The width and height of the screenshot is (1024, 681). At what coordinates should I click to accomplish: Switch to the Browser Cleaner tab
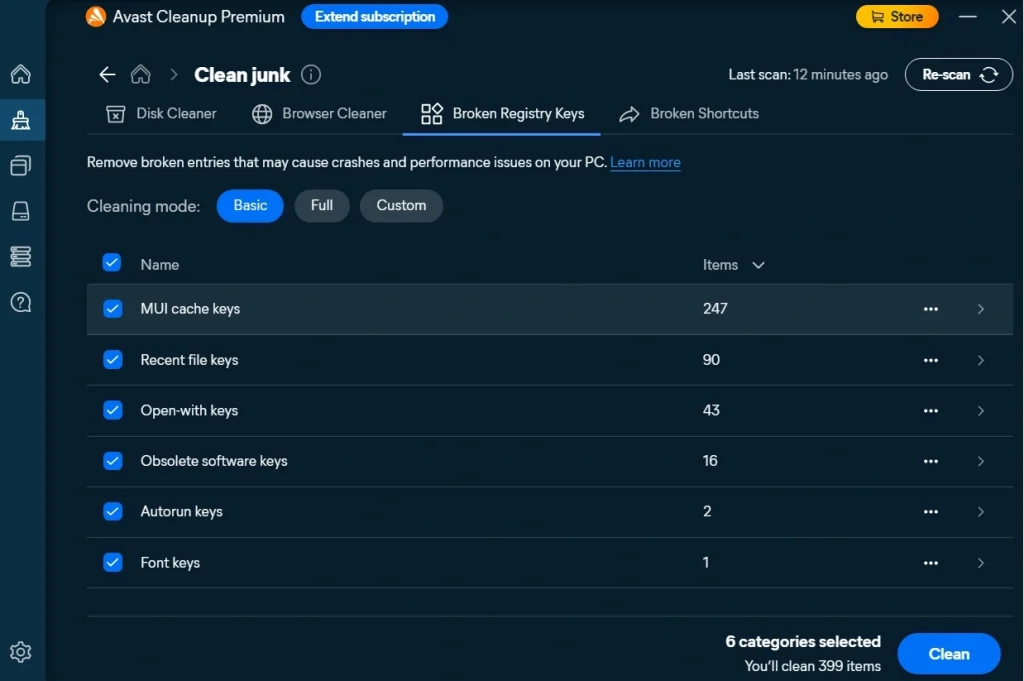coord(319,114)
